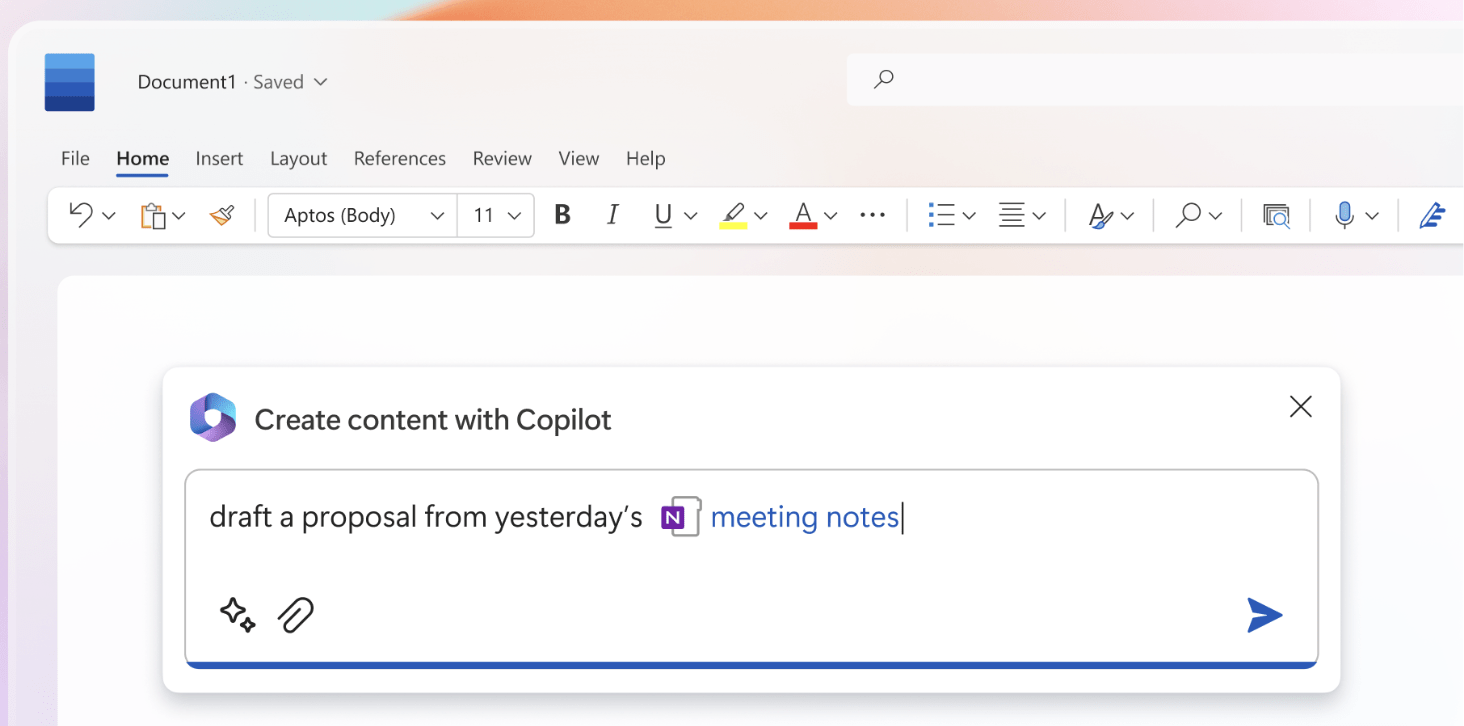Open the more font options ellipsis
The width and height of the screenshot is (1464, 726).
click(872, 215)
